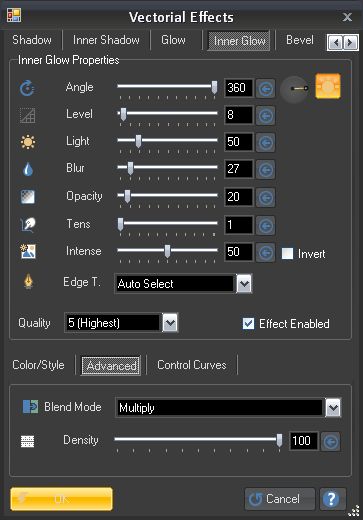
Task: Reset the Level value with its arrow button
Action: (x=265, y=116)
